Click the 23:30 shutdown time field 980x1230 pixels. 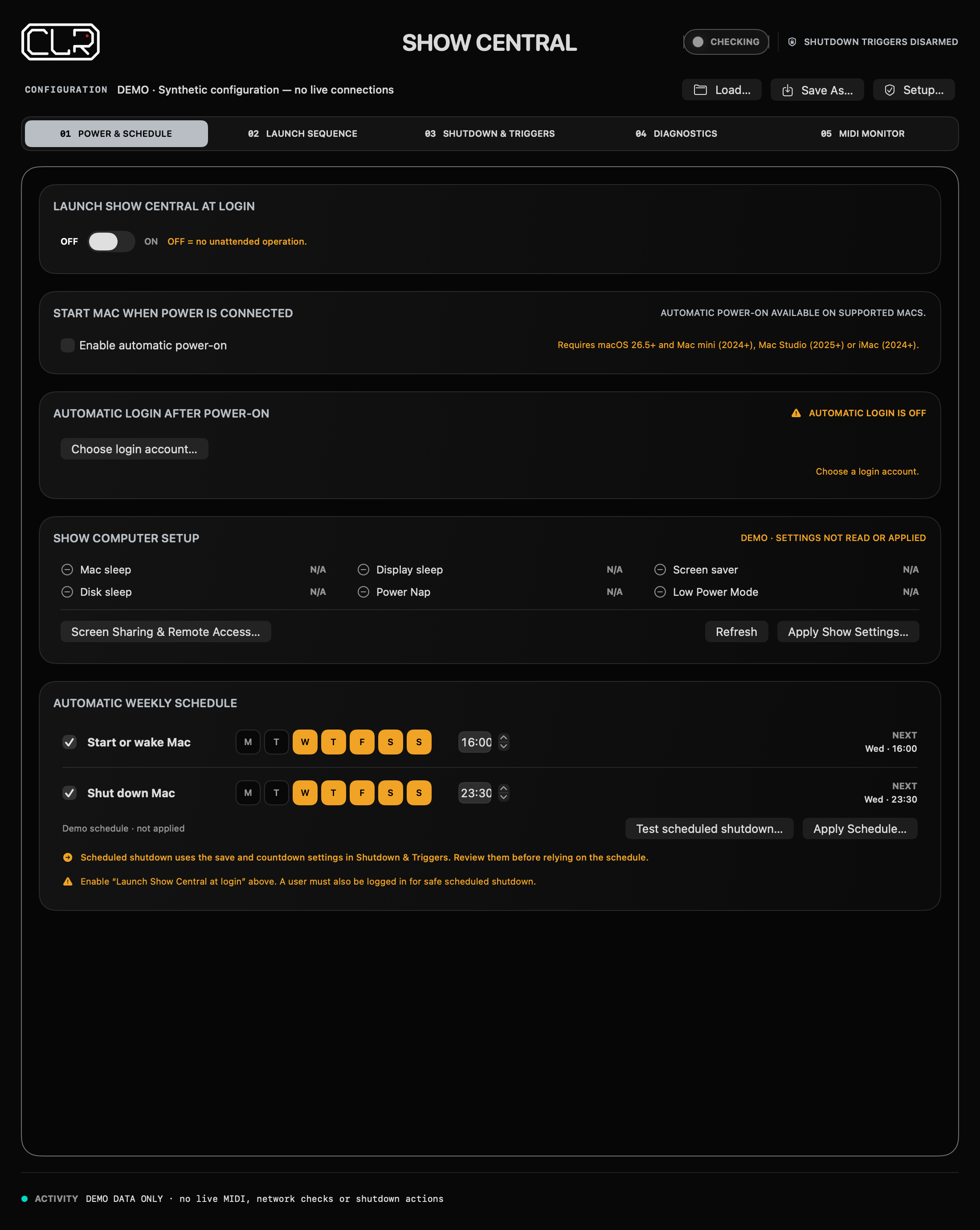coord(475,793)
